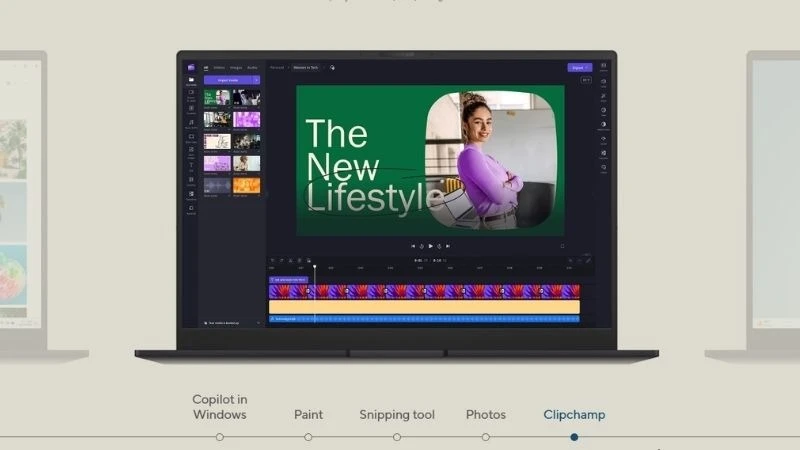Open the music note icon in left sidebar
This screenshot has width=800, height=450.
pos(191,122)
